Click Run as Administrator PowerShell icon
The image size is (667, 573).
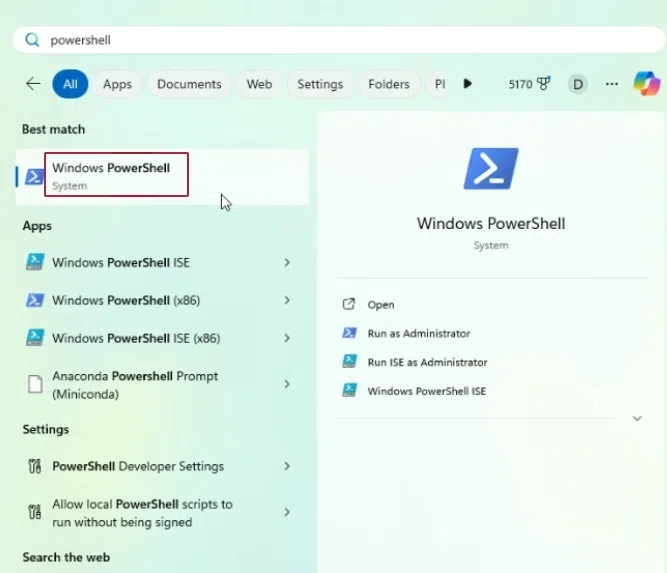(349, 333)
